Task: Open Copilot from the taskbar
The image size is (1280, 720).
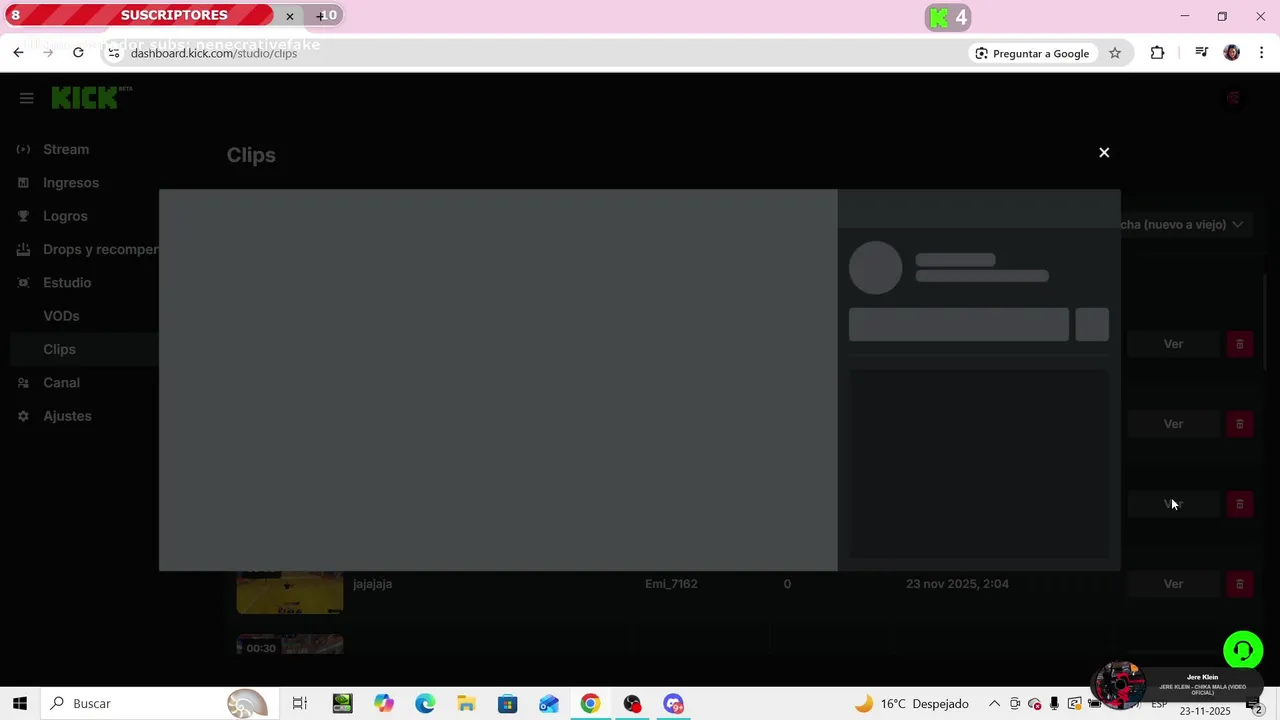Action: tap(384, 704)
